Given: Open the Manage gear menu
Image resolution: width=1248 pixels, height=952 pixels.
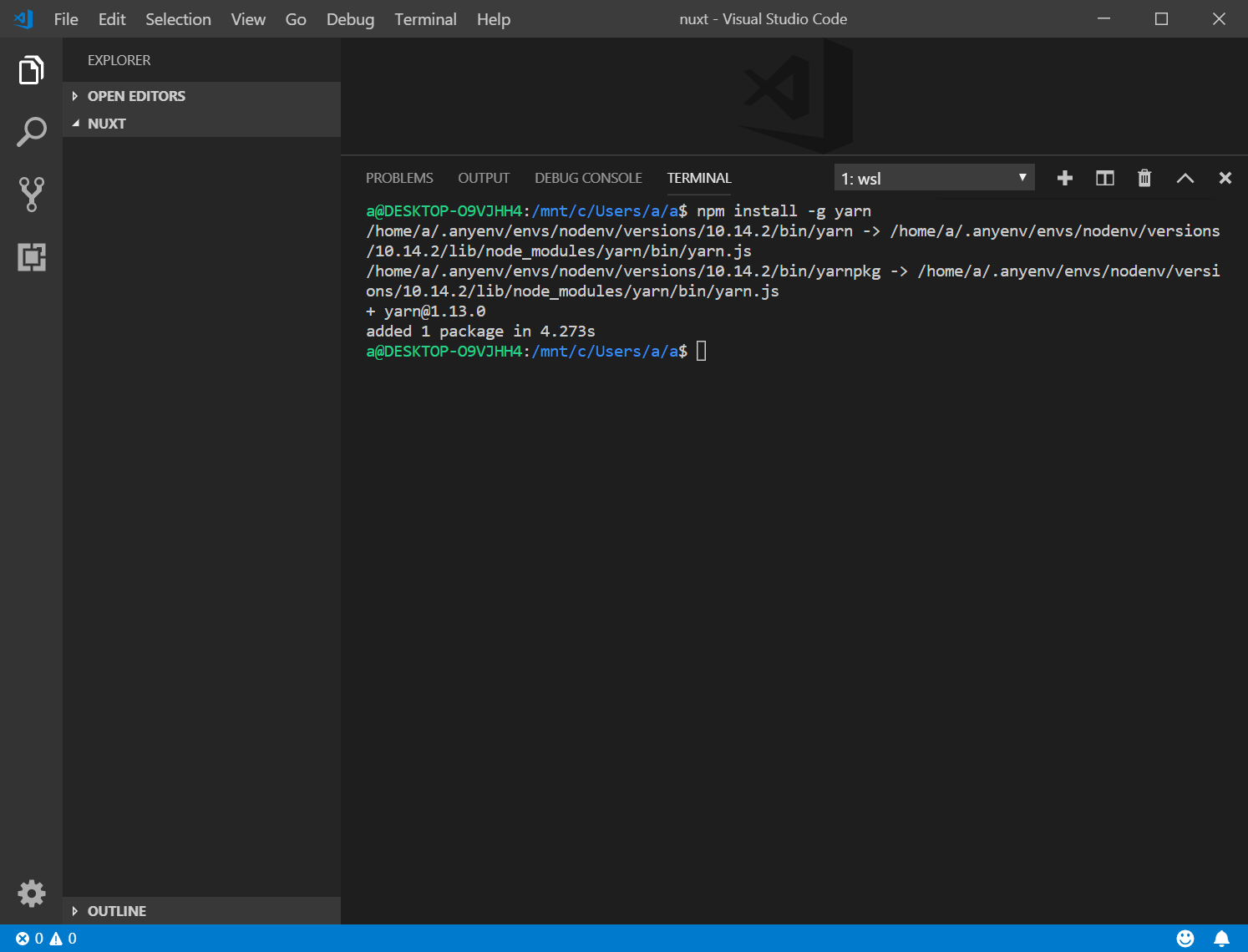Looking at the screenshot, I should (x=31, y=894).
